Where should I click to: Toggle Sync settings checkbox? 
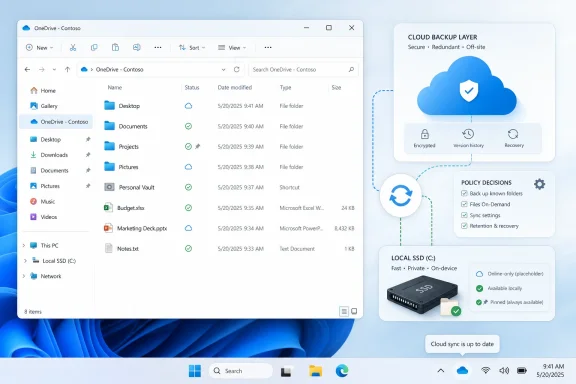464,215
